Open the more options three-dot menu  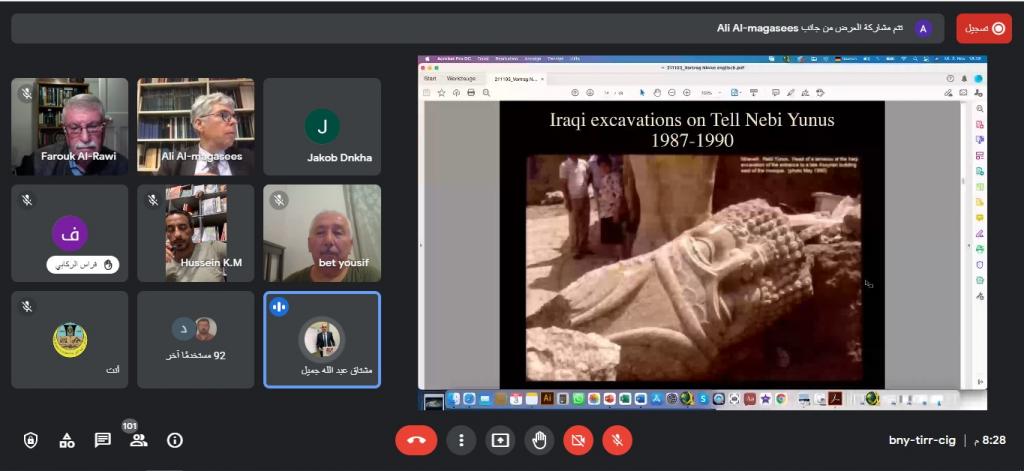[x=461, y=440]
